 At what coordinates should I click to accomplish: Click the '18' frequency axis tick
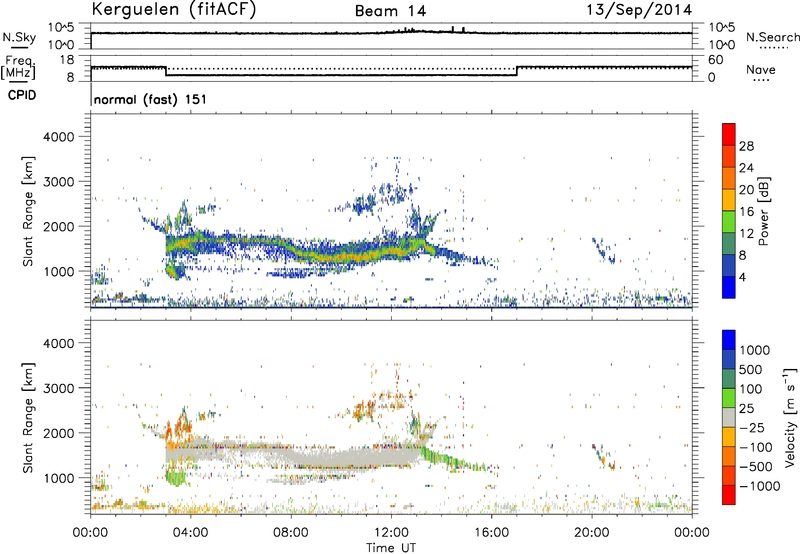66,60
